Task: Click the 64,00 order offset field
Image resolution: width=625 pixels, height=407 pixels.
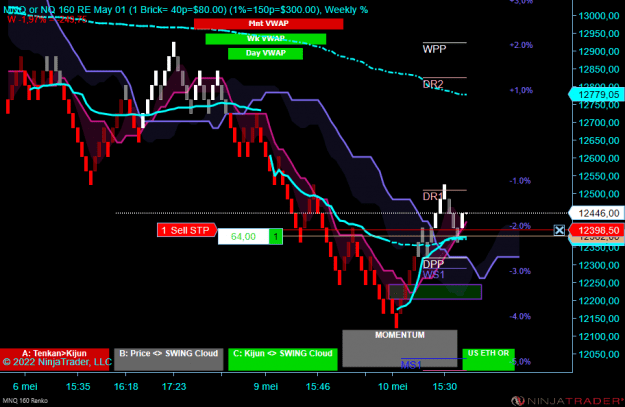Action: click(x=244, y=236)
